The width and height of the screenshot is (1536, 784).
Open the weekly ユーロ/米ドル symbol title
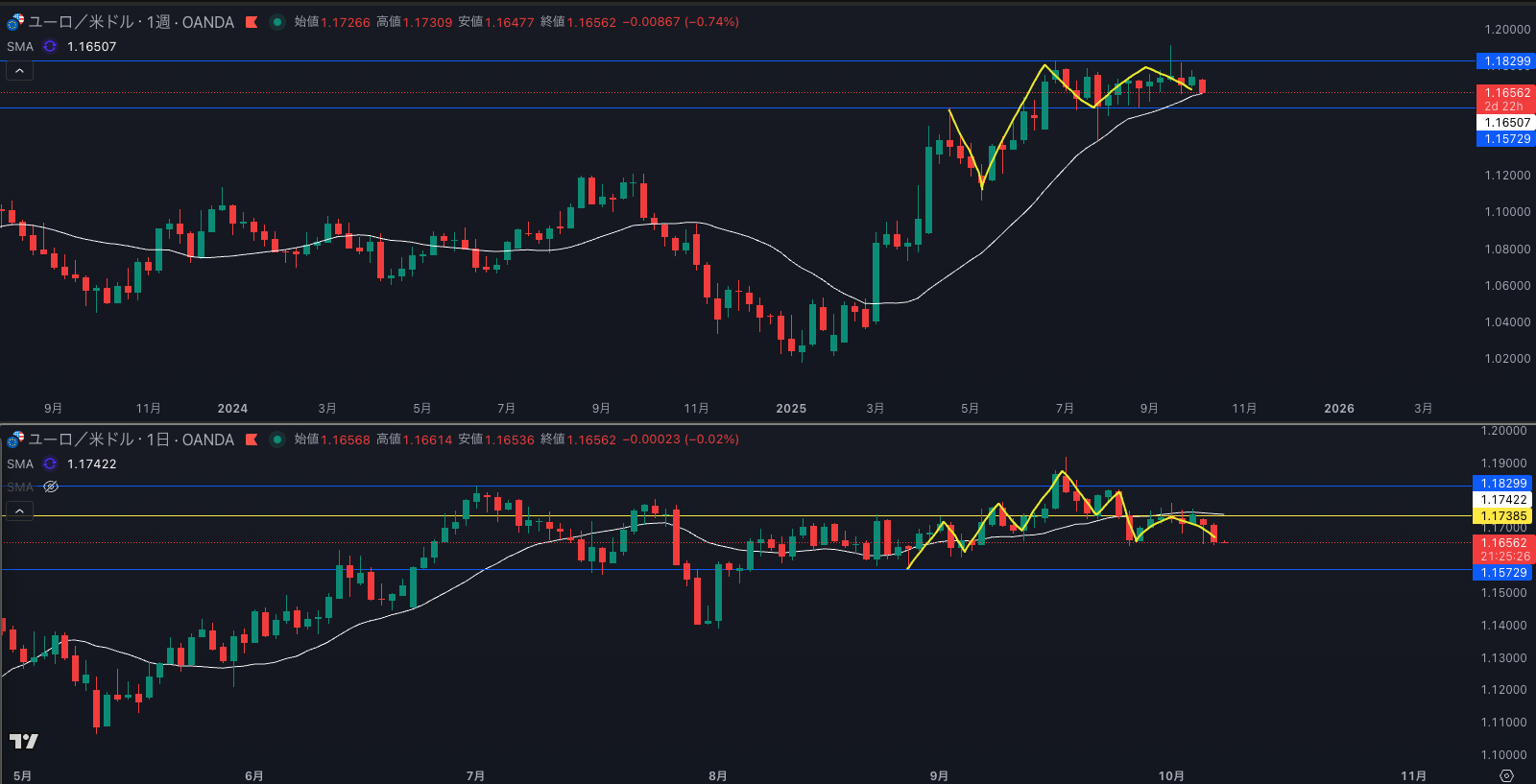[131, 22]
